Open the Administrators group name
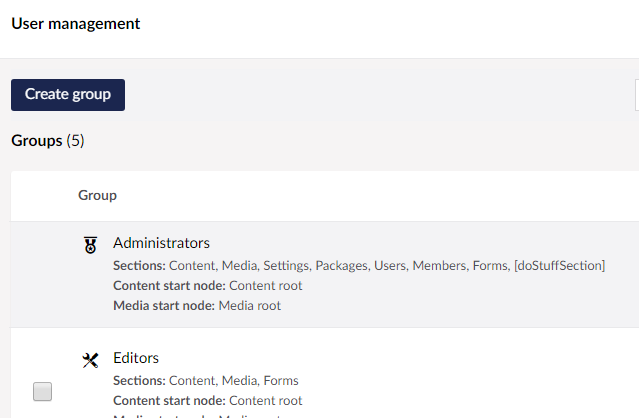 (161, 243)
